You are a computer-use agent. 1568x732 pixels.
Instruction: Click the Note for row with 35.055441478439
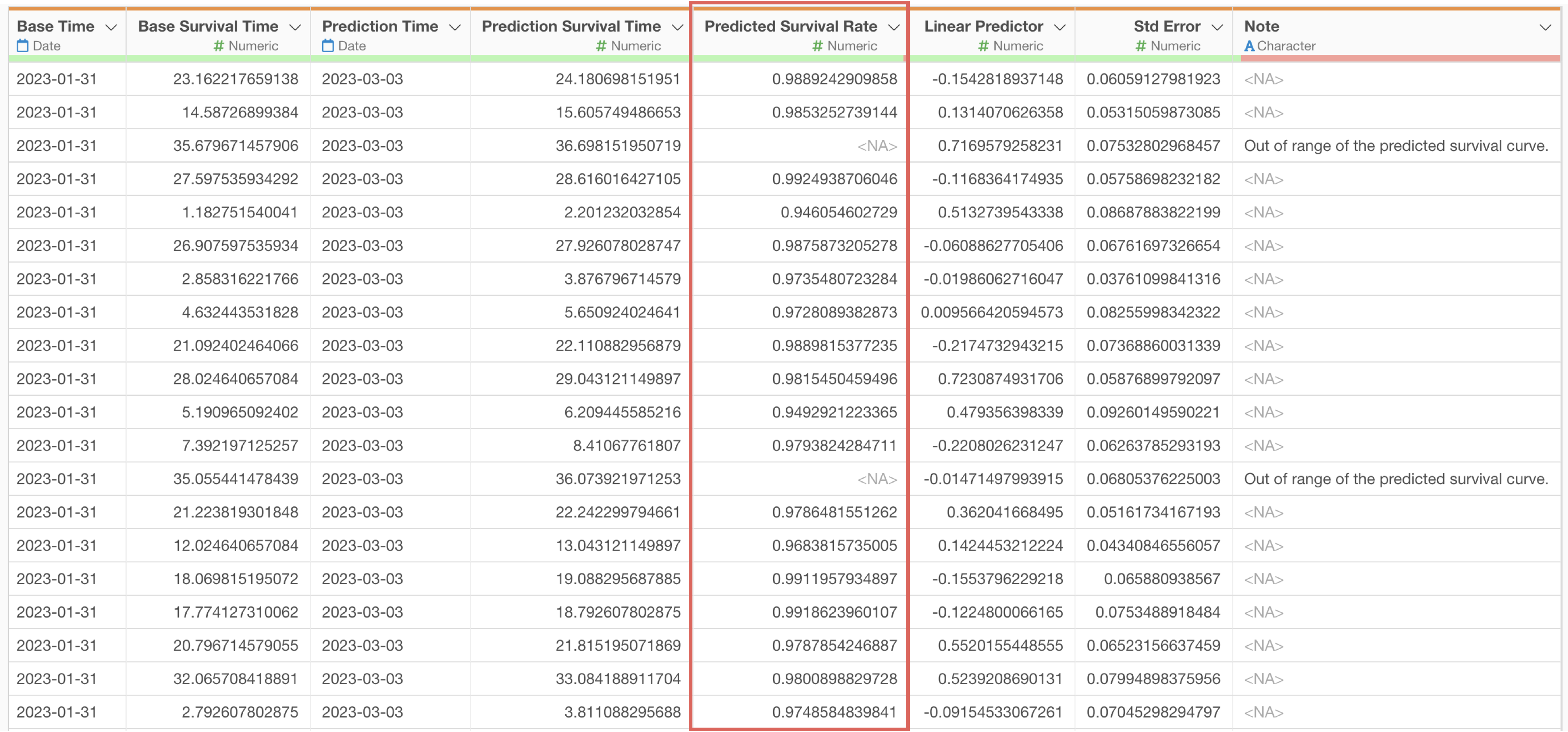pos(1396,479)
